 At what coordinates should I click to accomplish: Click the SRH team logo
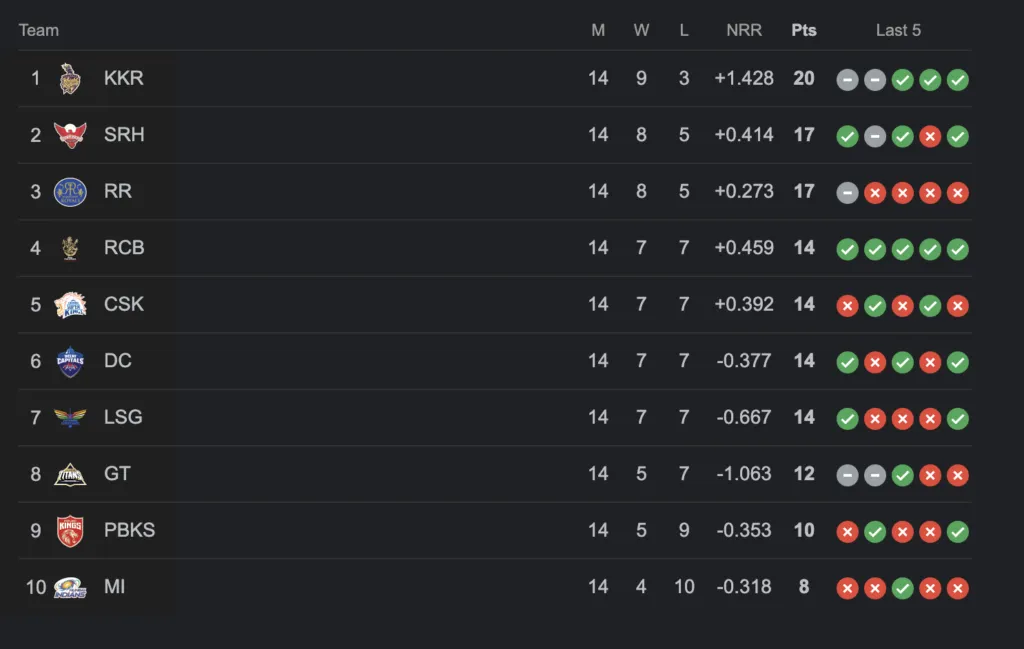(70, 135)
